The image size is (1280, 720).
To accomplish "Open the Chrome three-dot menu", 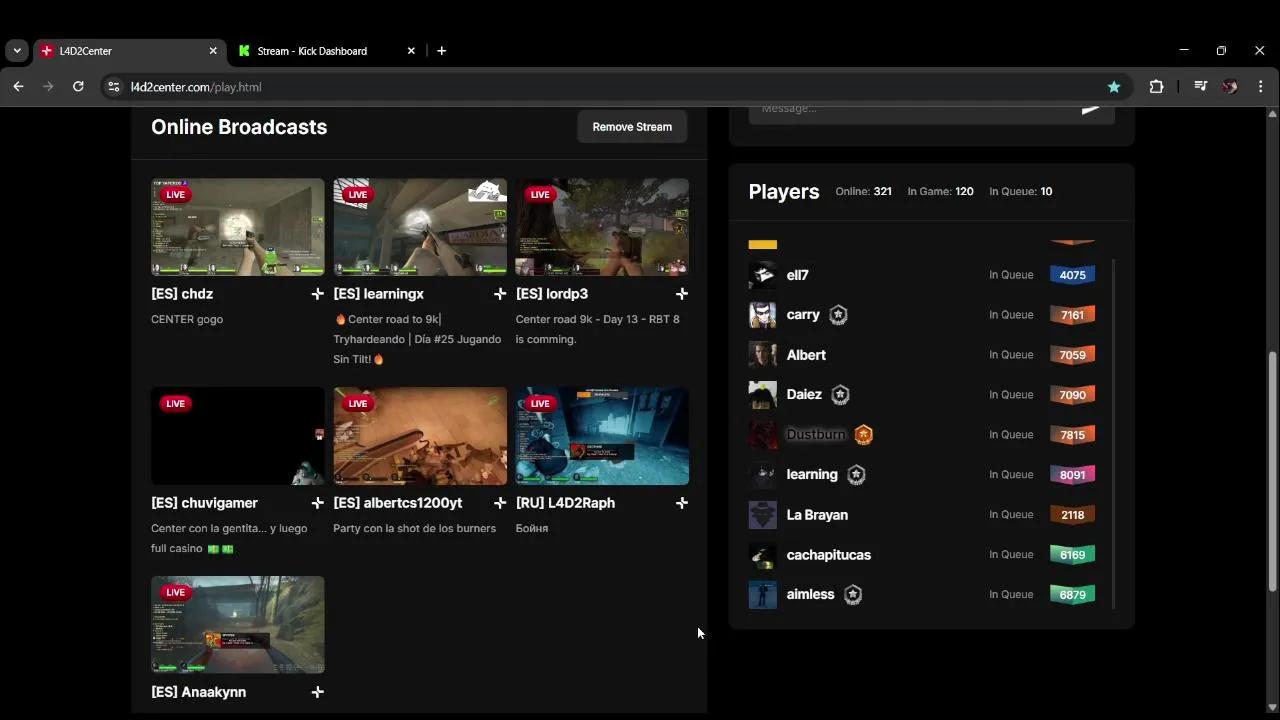I will click(1260, 87).
